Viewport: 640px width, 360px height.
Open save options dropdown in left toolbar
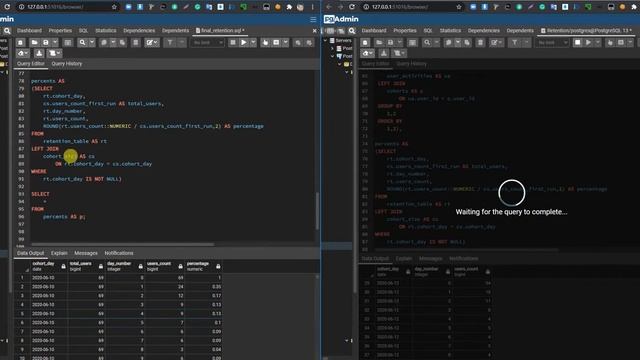[x=55, y=42]
